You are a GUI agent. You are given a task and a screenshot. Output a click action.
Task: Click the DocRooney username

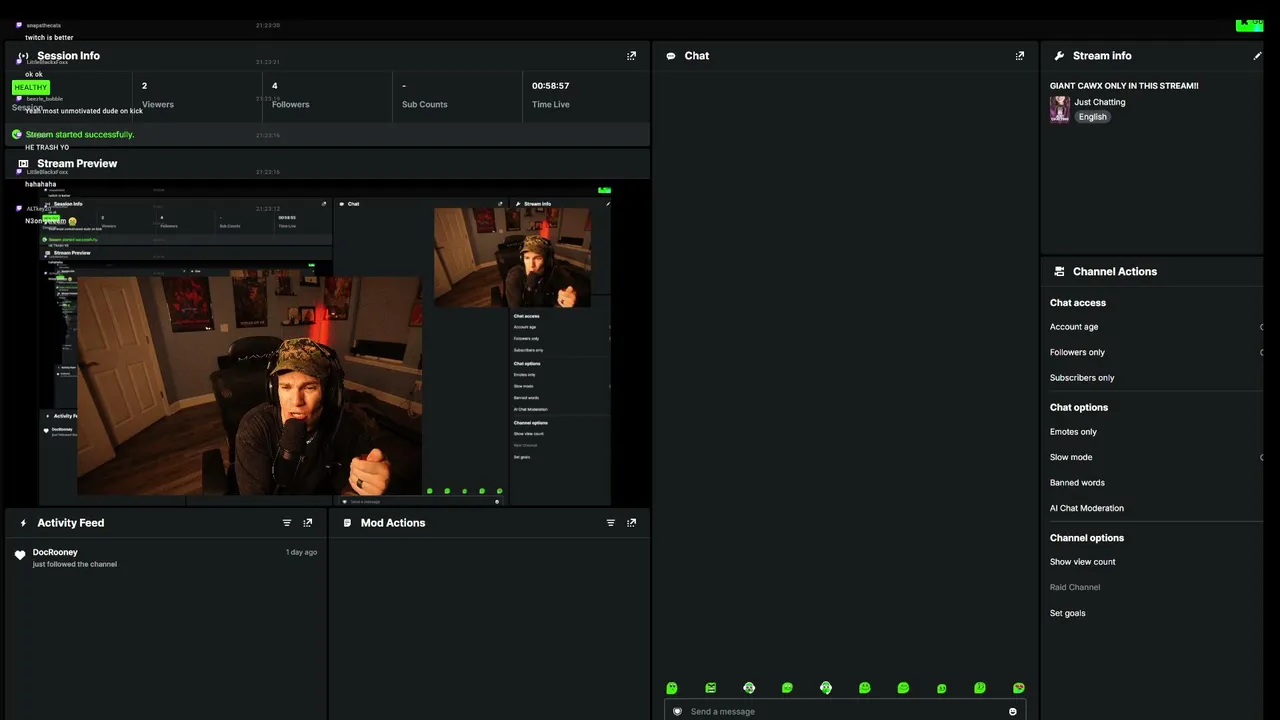(x=55, y=552)
